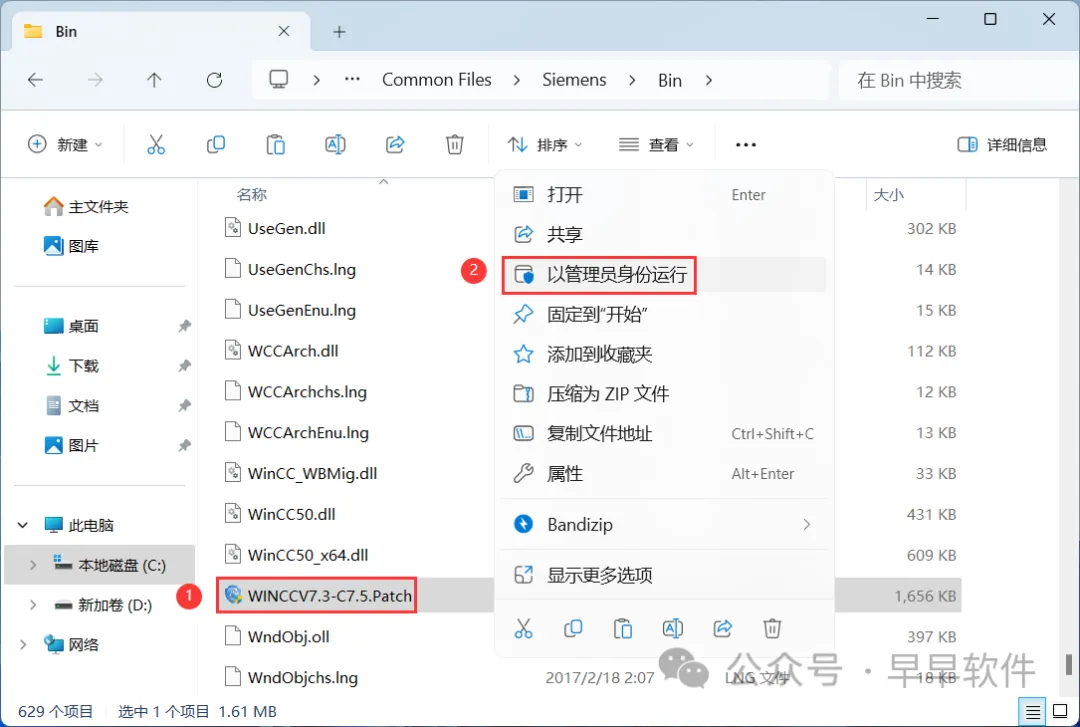The width and height of the screenshot is (1080, 727).
Task: Choose 添加到收藏夹 menu entry
Action: (663, 354)
